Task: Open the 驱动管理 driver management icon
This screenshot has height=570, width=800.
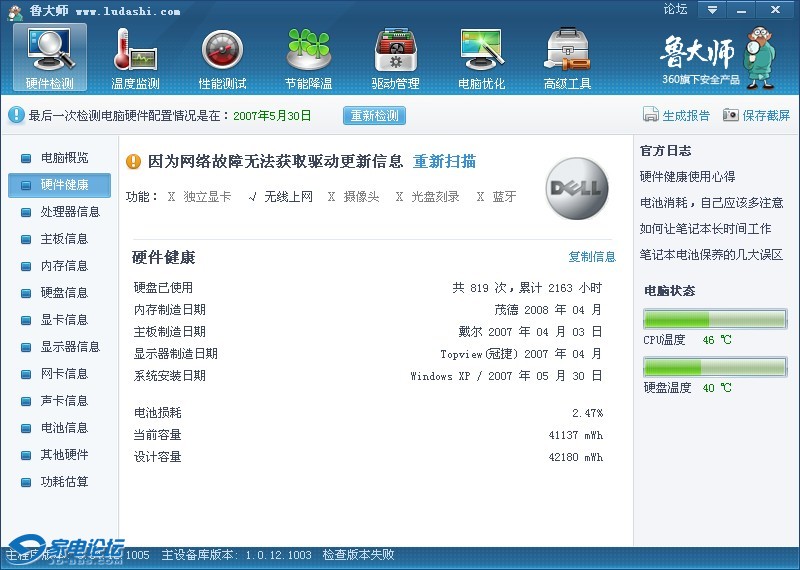Action: [x=395, y=58]
